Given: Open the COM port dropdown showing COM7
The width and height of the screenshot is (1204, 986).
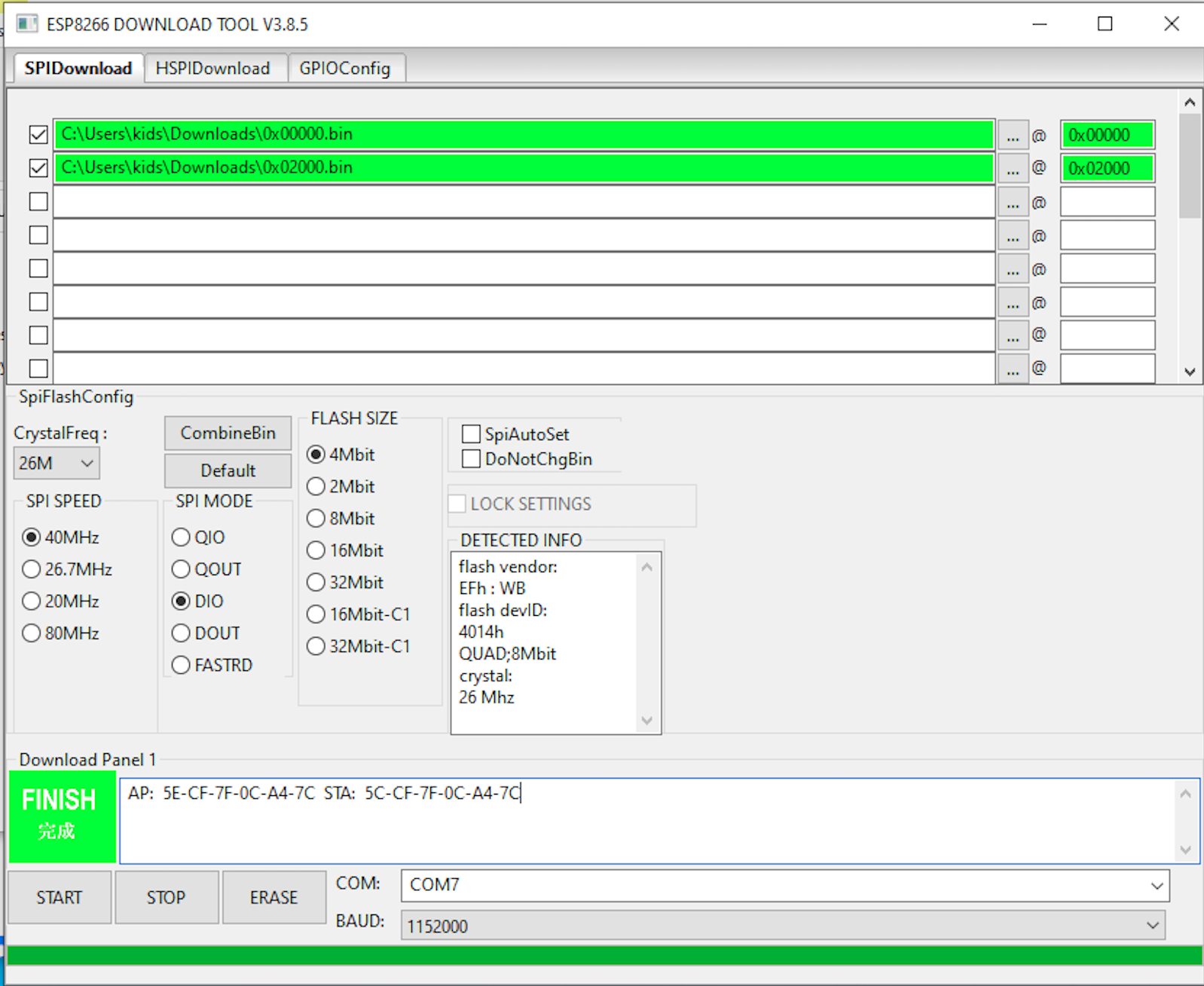Looking at the screenshot, I should (785, 885).
